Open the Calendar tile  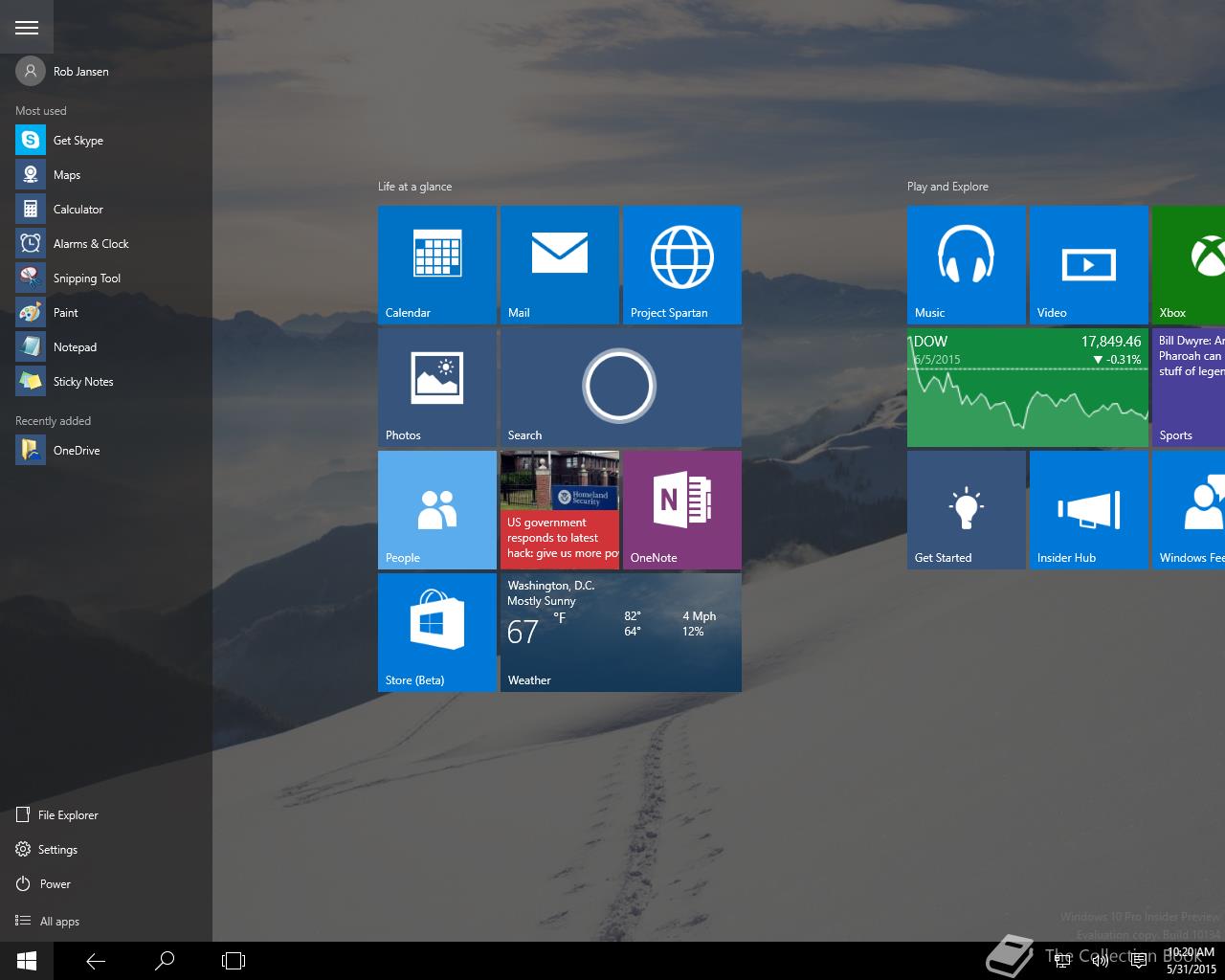click(437, 265)
